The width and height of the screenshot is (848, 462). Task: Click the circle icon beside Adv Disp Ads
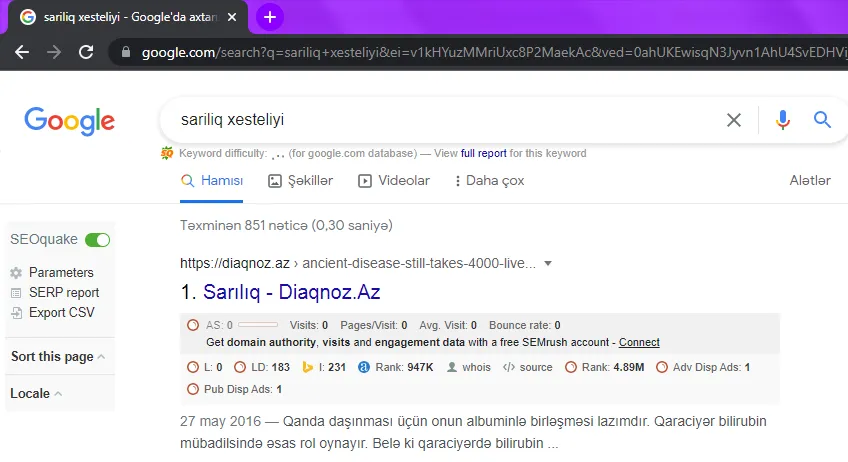(x=661, y=367)
